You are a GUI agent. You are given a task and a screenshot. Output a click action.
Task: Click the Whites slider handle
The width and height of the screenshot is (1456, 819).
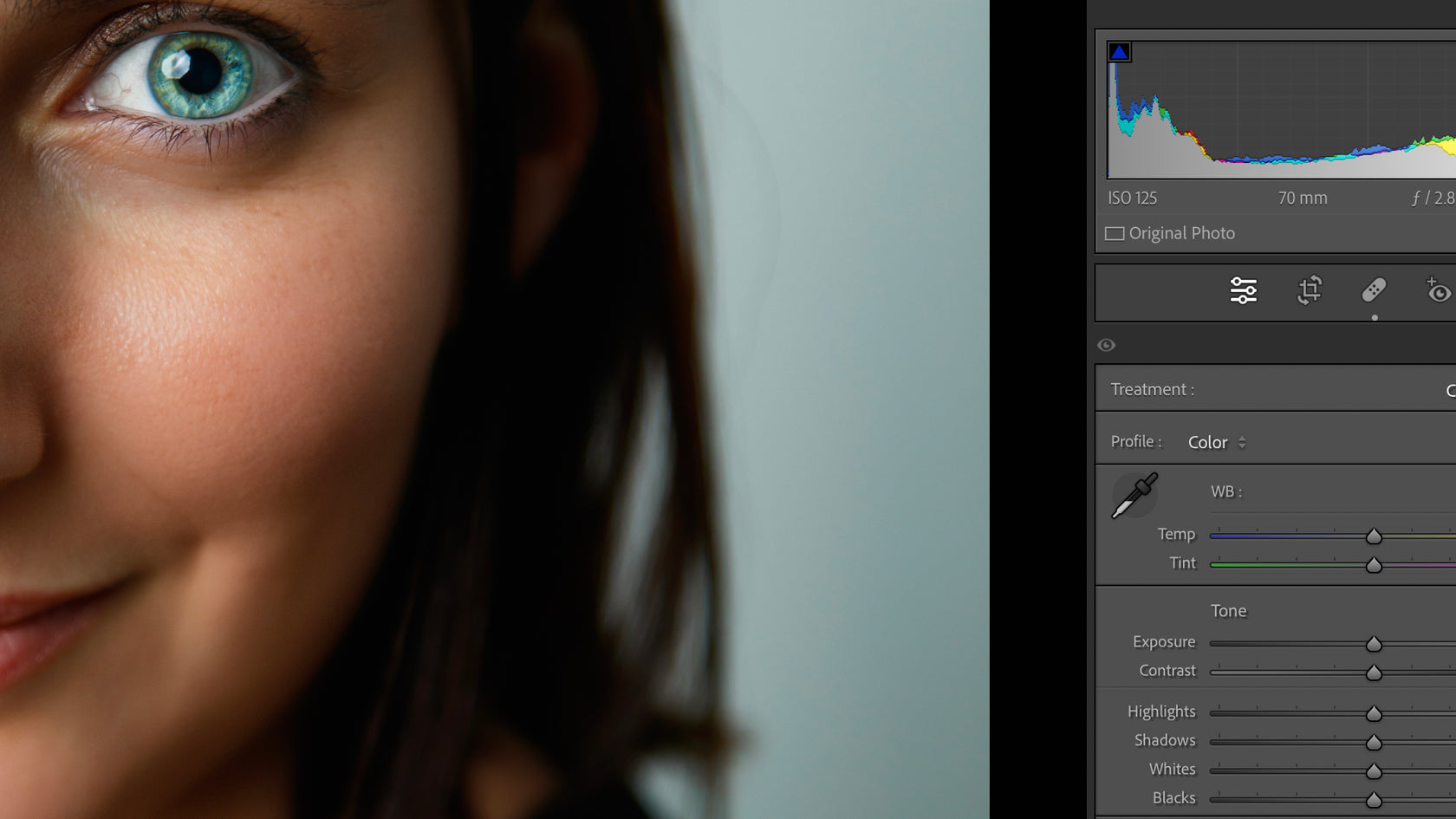click(x=1374, y=770)
